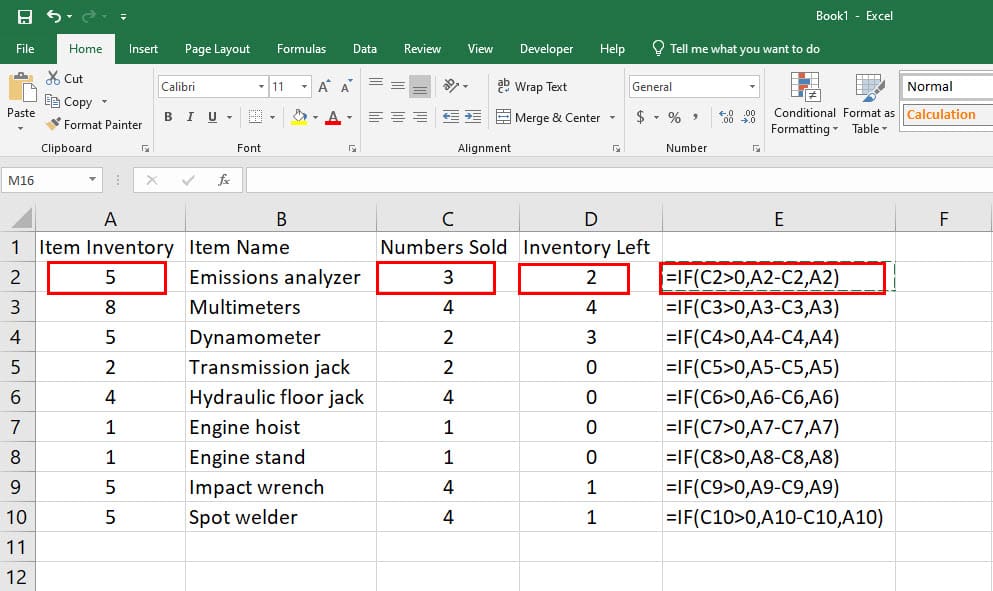Viewport: 993px width, 591px height.
Task: Align text left
Action: [x=376, y=117]
